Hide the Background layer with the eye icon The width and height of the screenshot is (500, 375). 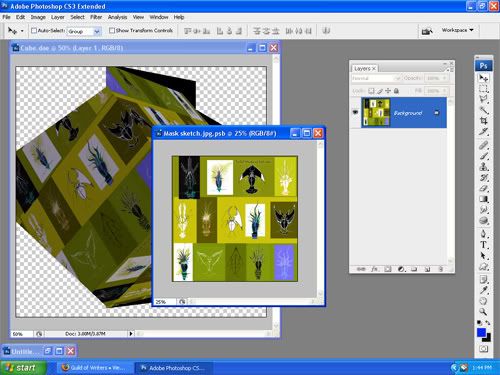click(x=355, y=112)
